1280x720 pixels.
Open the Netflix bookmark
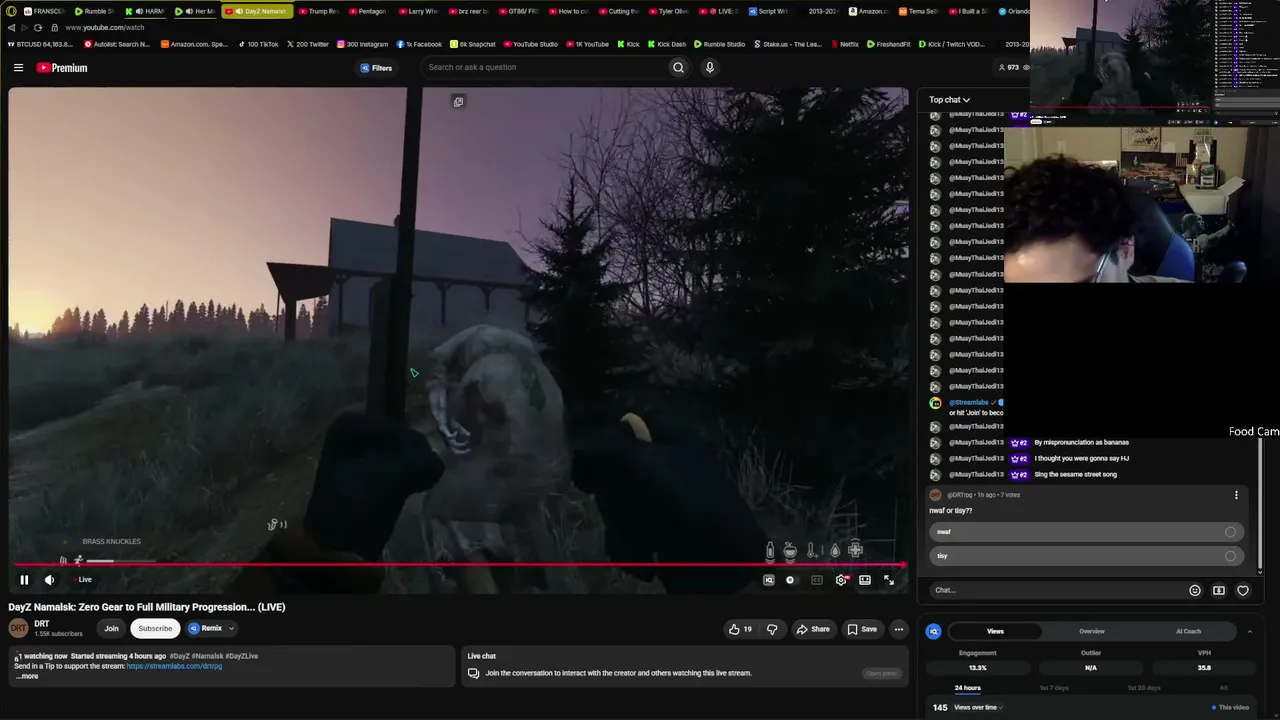[x=844, y=44]
